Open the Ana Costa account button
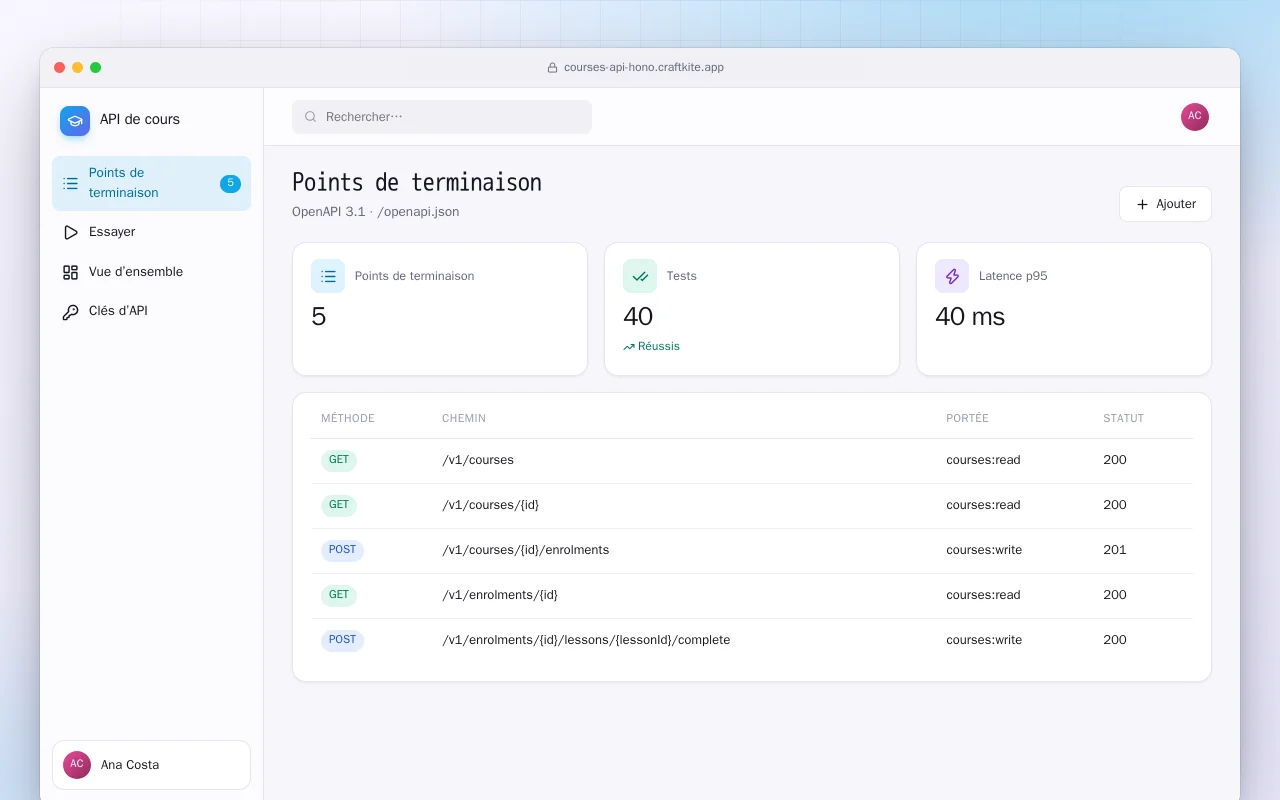Image resolution: width=1280 pixels, height=800 pixels. [151, 765]
